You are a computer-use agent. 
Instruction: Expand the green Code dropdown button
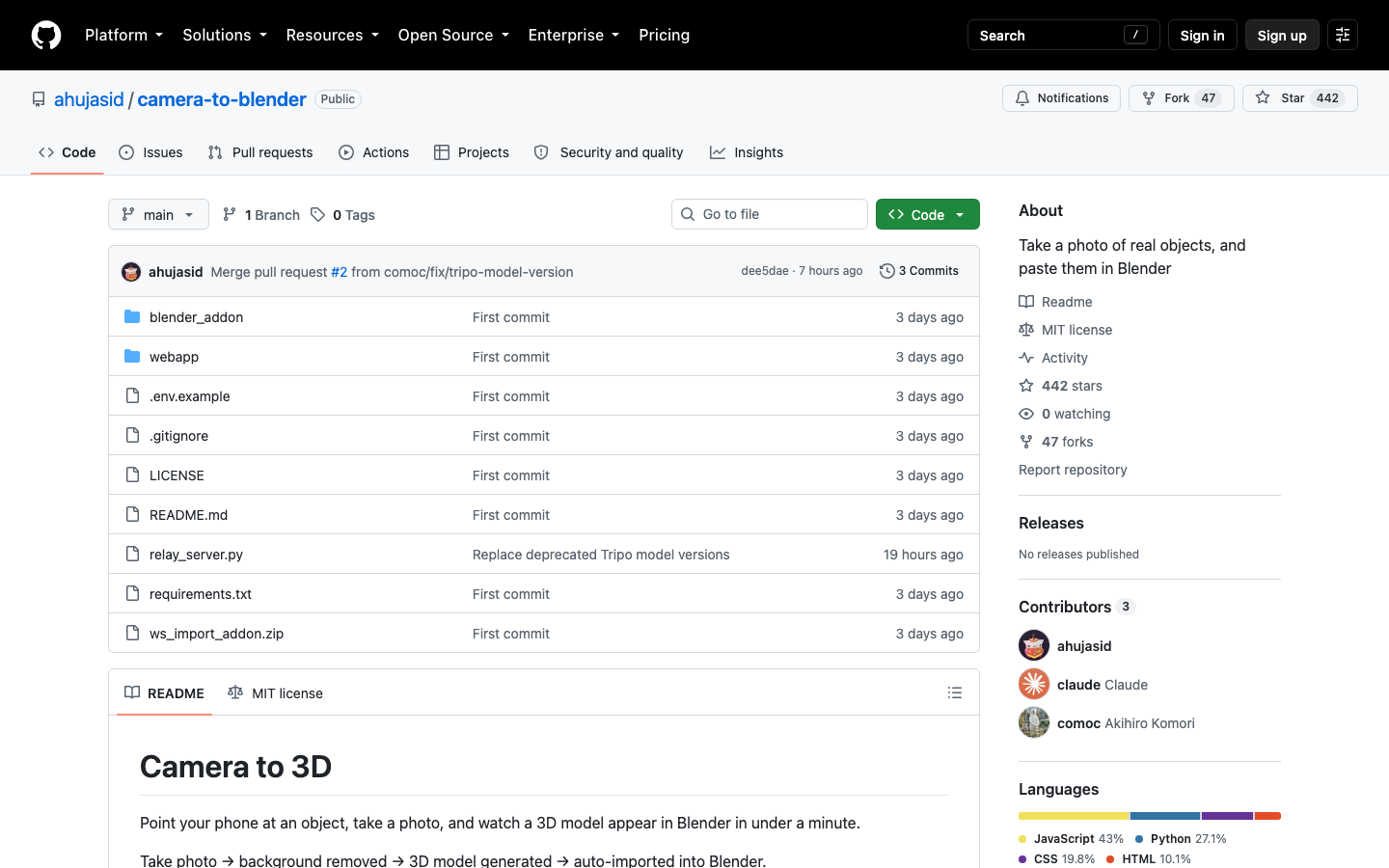927,214
